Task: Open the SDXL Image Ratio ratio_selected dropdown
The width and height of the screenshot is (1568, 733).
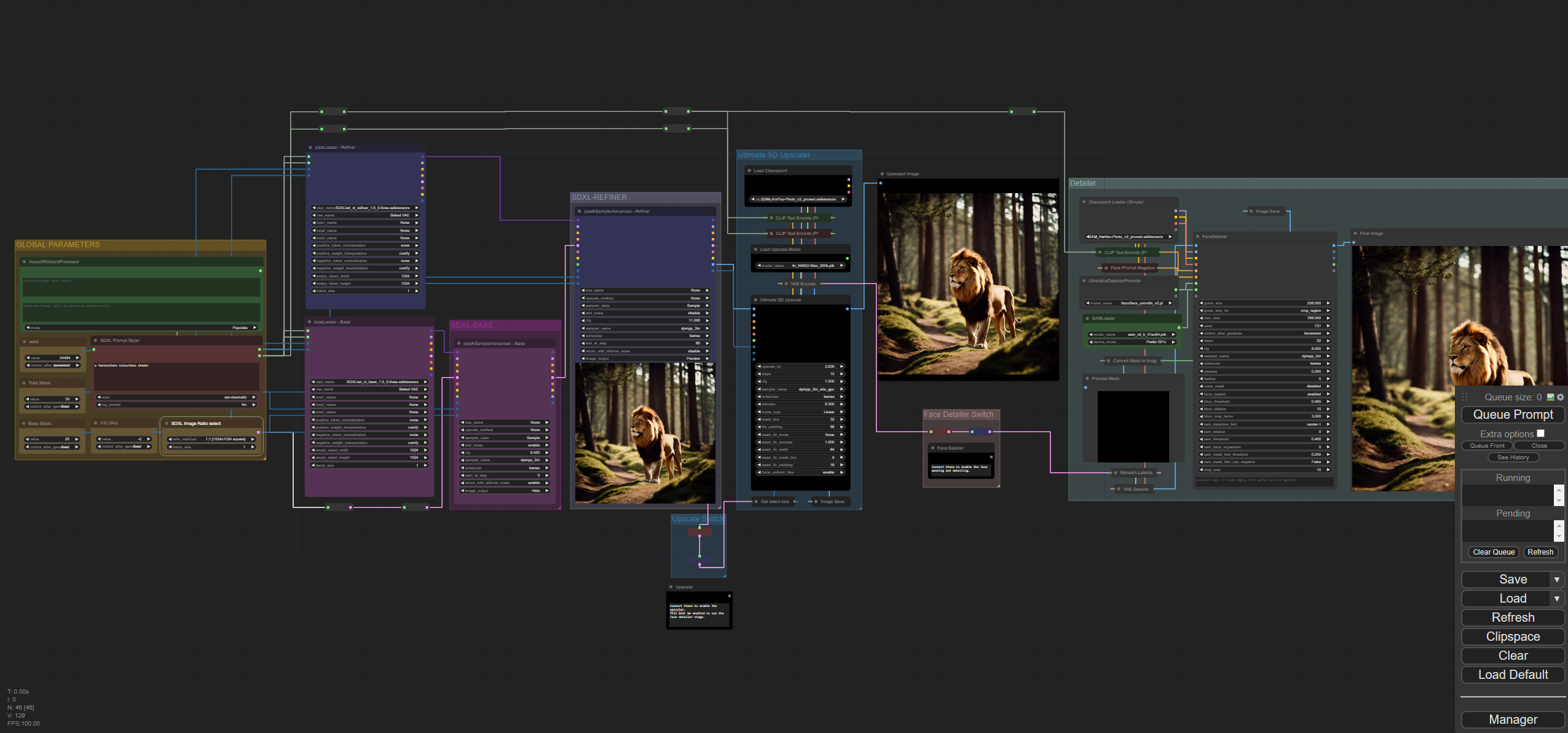Action: (211, 439)
